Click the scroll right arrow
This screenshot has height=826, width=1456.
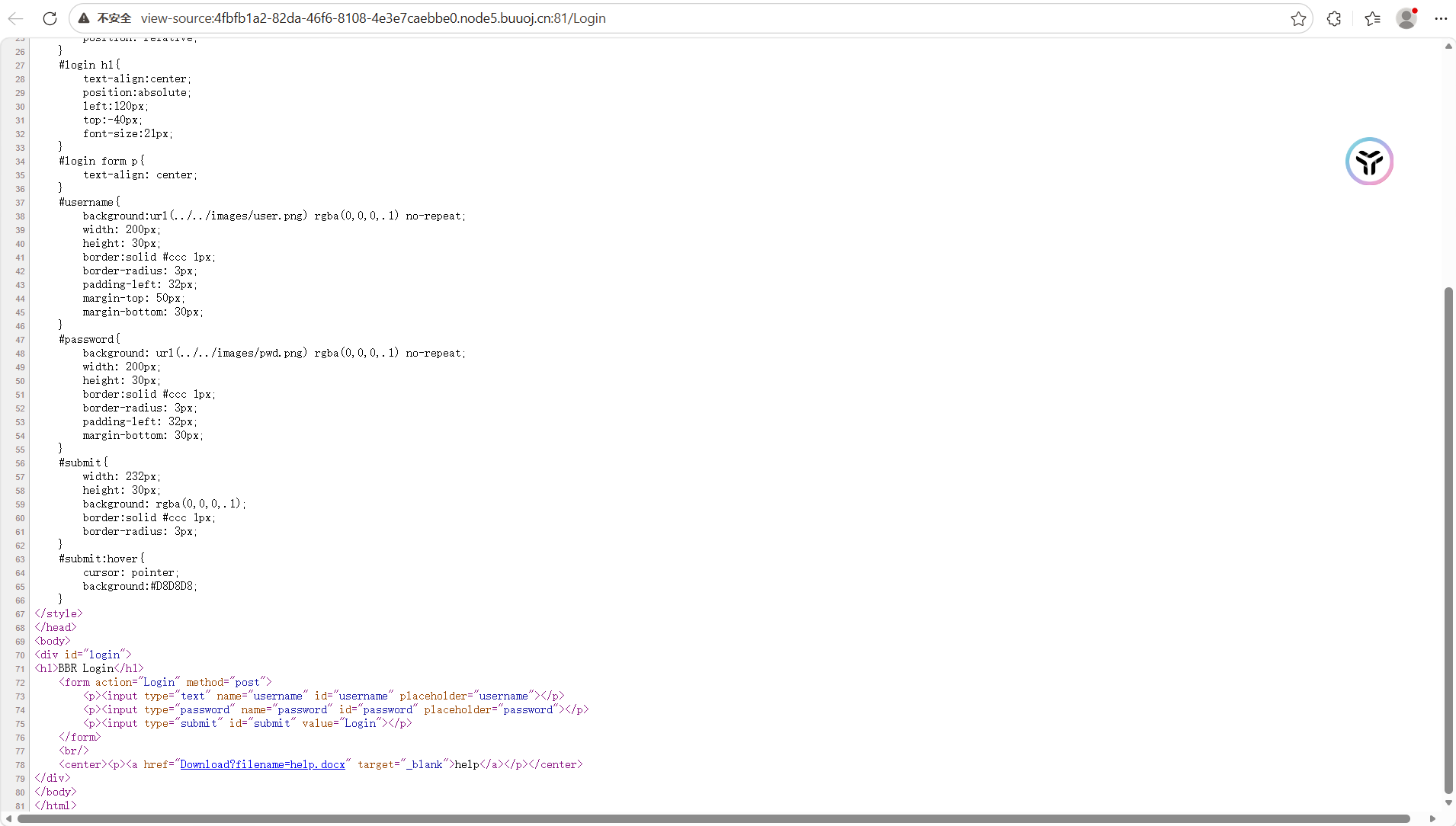coord(1432,819)
